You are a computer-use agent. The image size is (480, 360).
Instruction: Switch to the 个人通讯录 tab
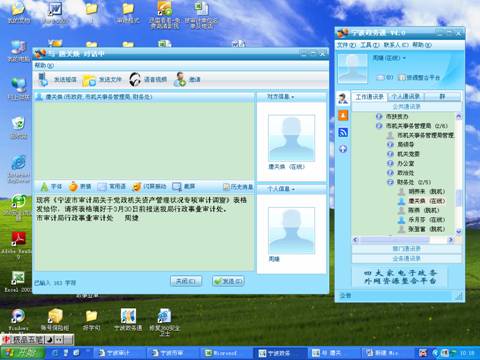point(406,97)
